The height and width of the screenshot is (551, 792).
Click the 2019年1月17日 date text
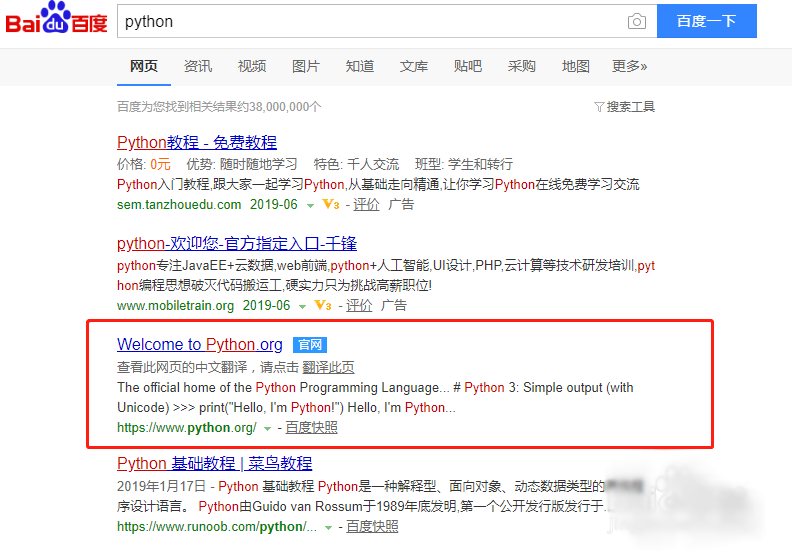pyautogui.click(x=162, y=486)
